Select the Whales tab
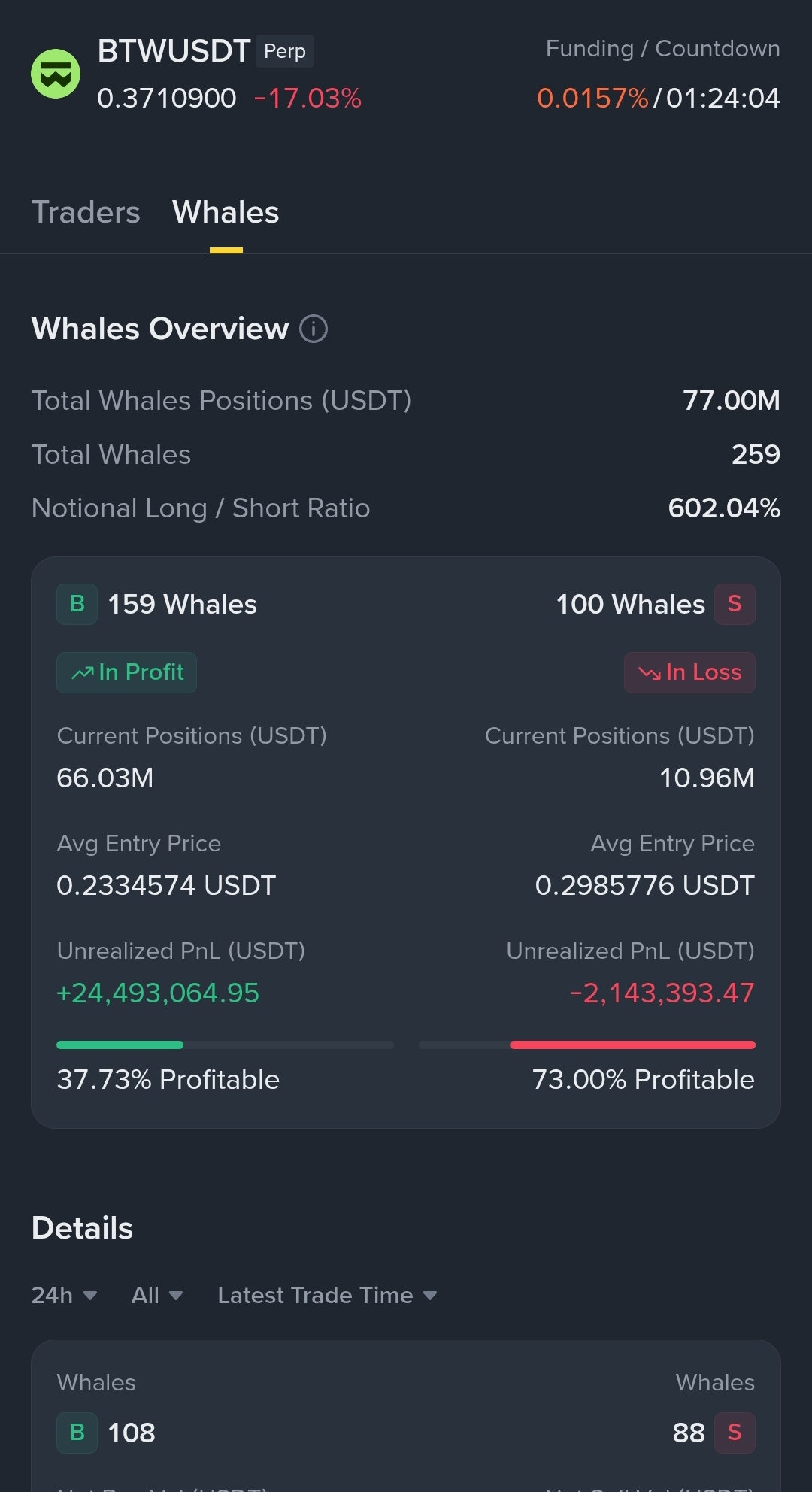Screen dimensions: 812x1492 coord(226,212)
